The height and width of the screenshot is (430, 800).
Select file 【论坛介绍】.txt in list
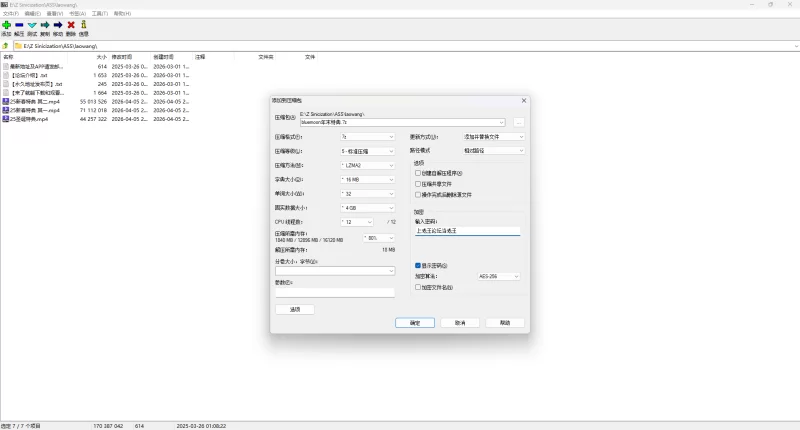click(x=29, y=75)
